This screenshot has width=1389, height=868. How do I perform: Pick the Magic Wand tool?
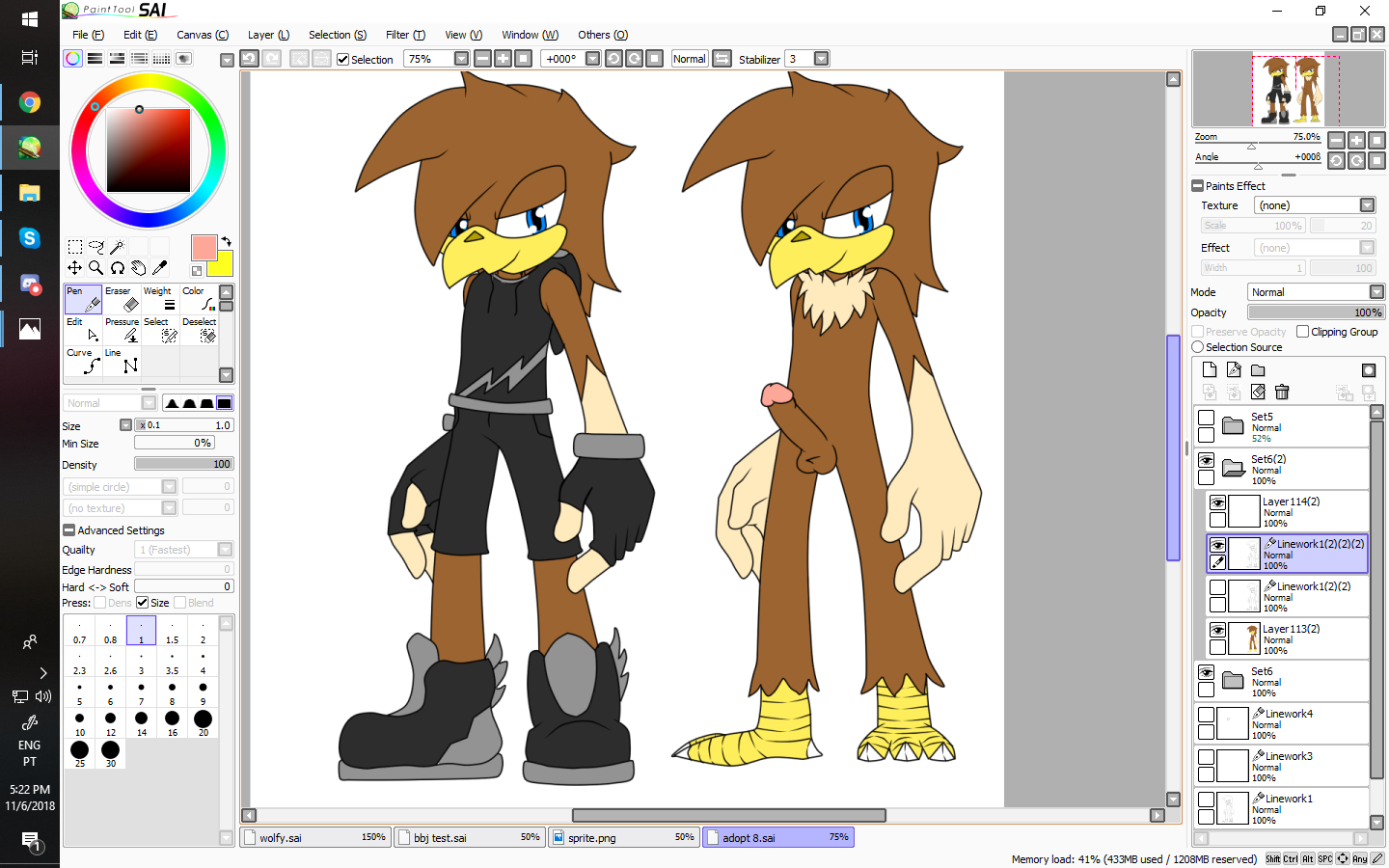coord(117,247)
